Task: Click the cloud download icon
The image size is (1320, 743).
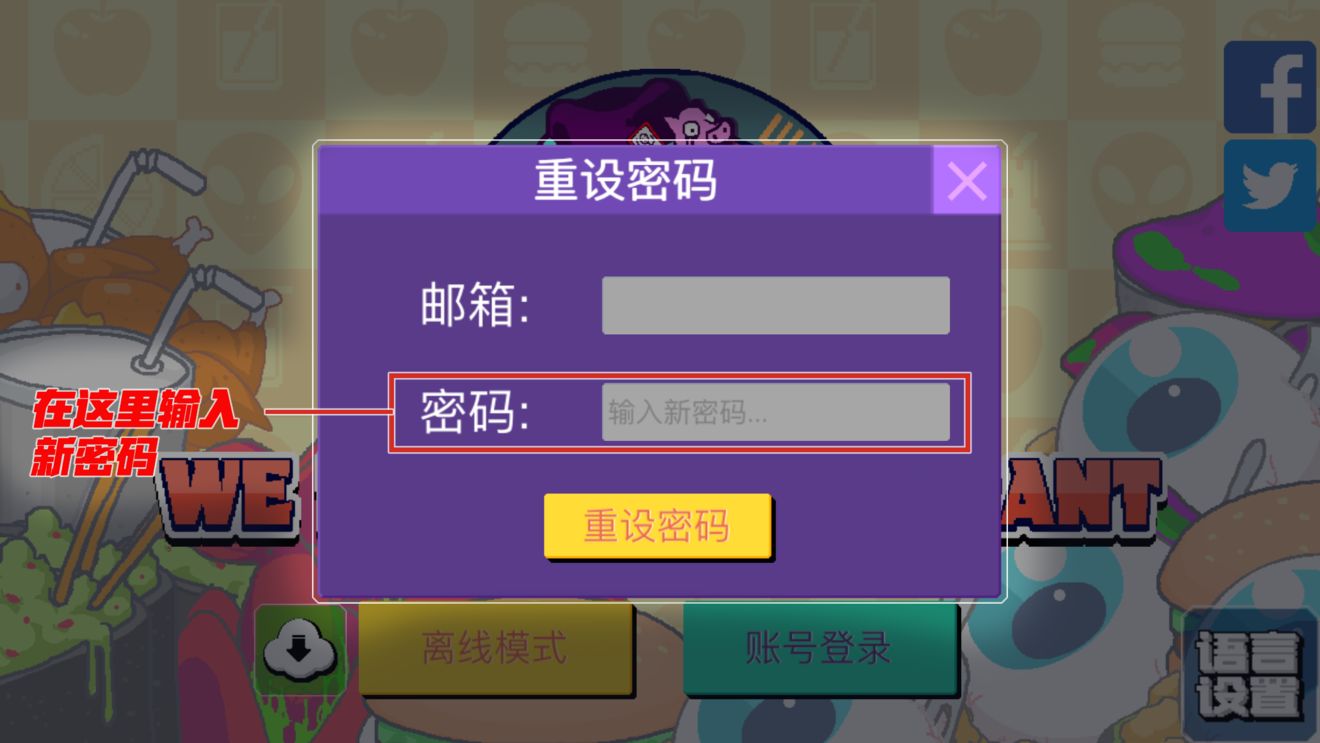Action: point(300,650)
